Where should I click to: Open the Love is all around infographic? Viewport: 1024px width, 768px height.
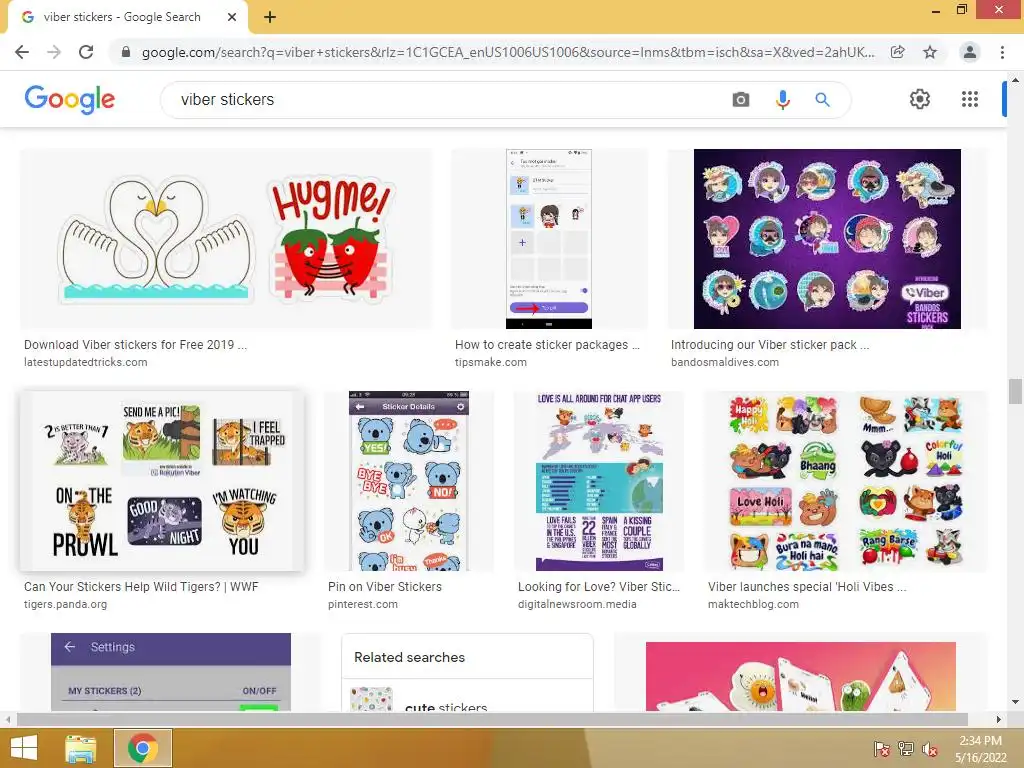599,481
